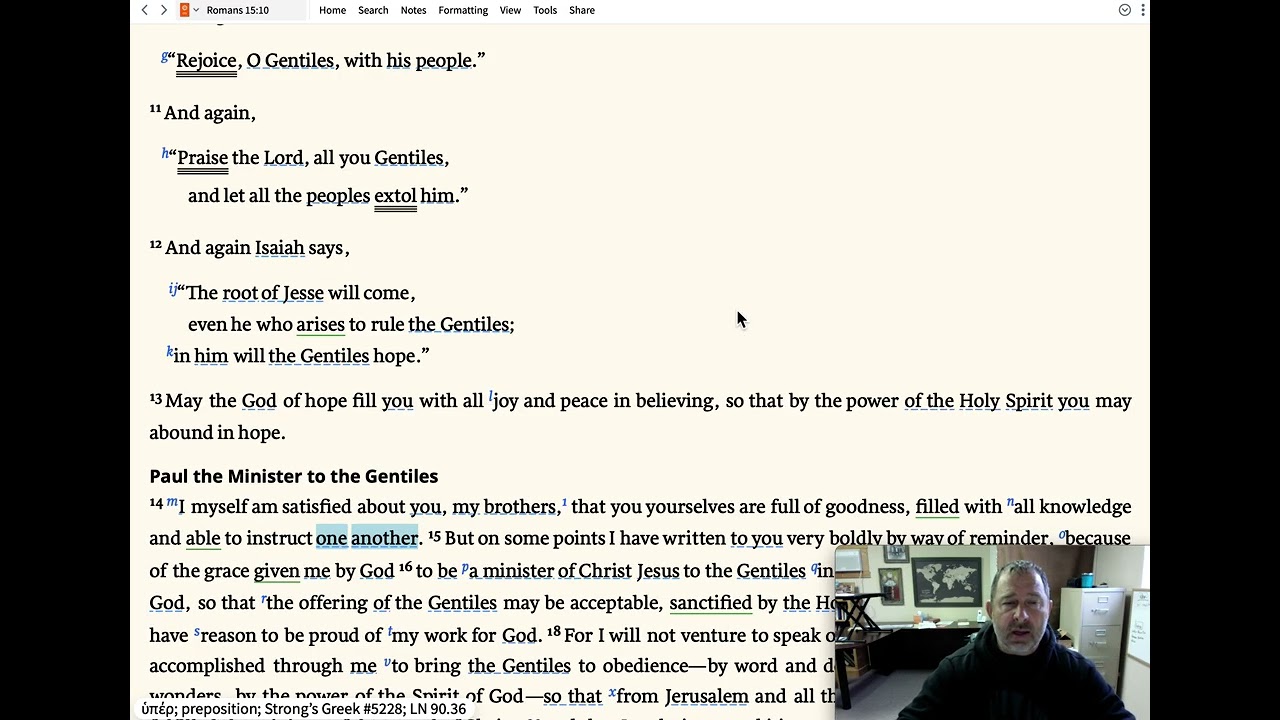The width and height of the screenshot is (1280, 720).
Task: Open the Search menu
Action: pyautogui.click(x=373, y=10)
